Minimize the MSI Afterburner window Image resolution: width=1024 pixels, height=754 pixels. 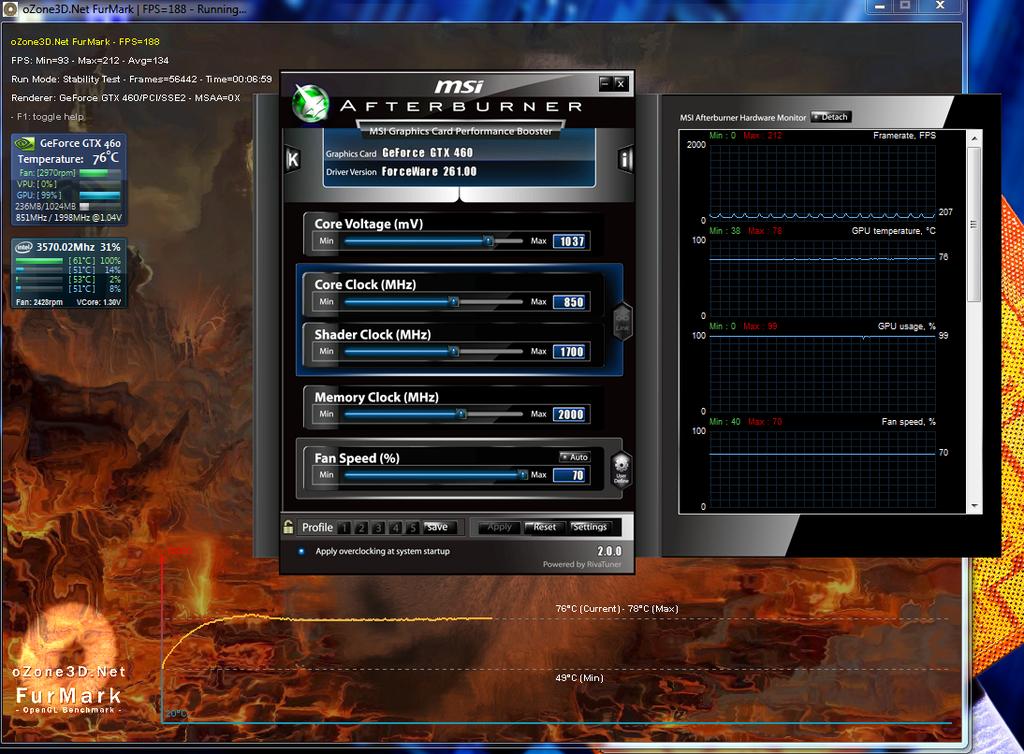click(605, 84)
